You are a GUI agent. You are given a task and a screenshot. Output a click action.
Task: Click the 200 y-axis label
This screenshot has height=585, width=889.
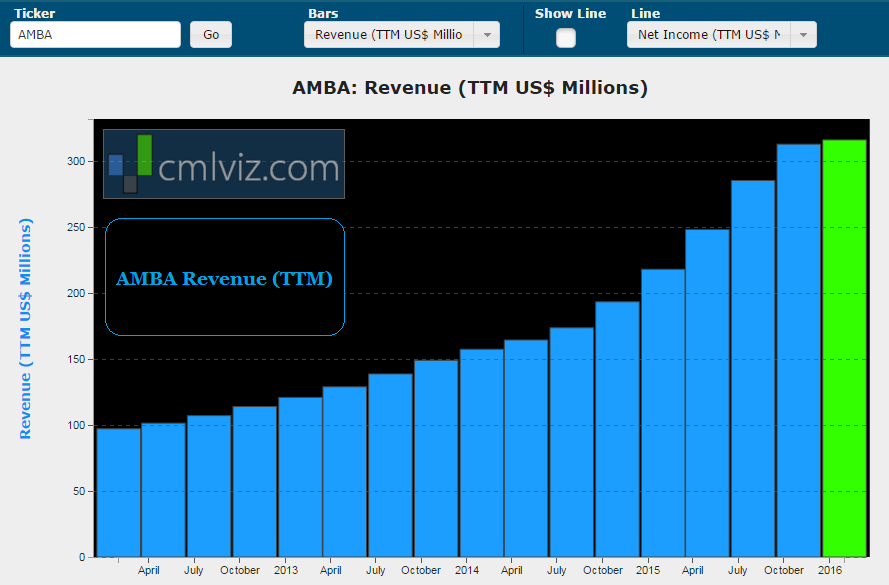pyautogui.click(x=76, y=294)
